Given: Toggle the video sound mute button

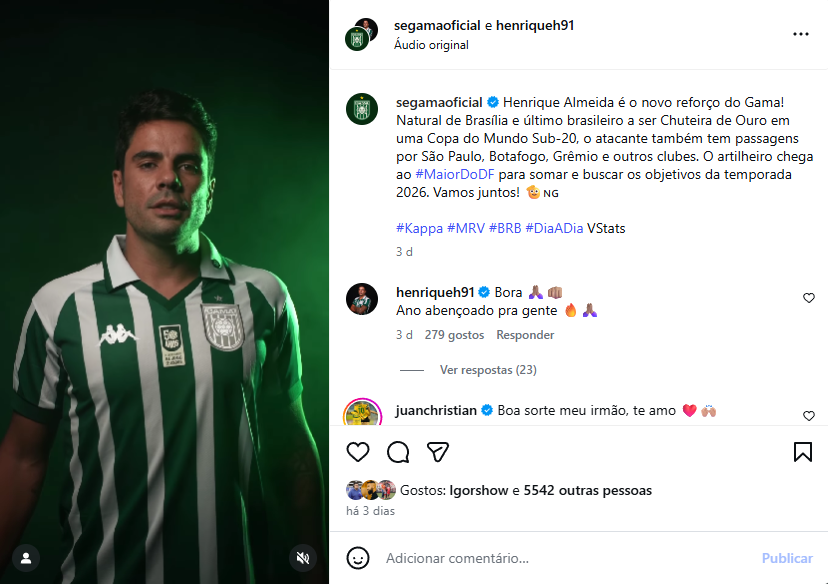Looking at the screenshot, I should point(302,557).
